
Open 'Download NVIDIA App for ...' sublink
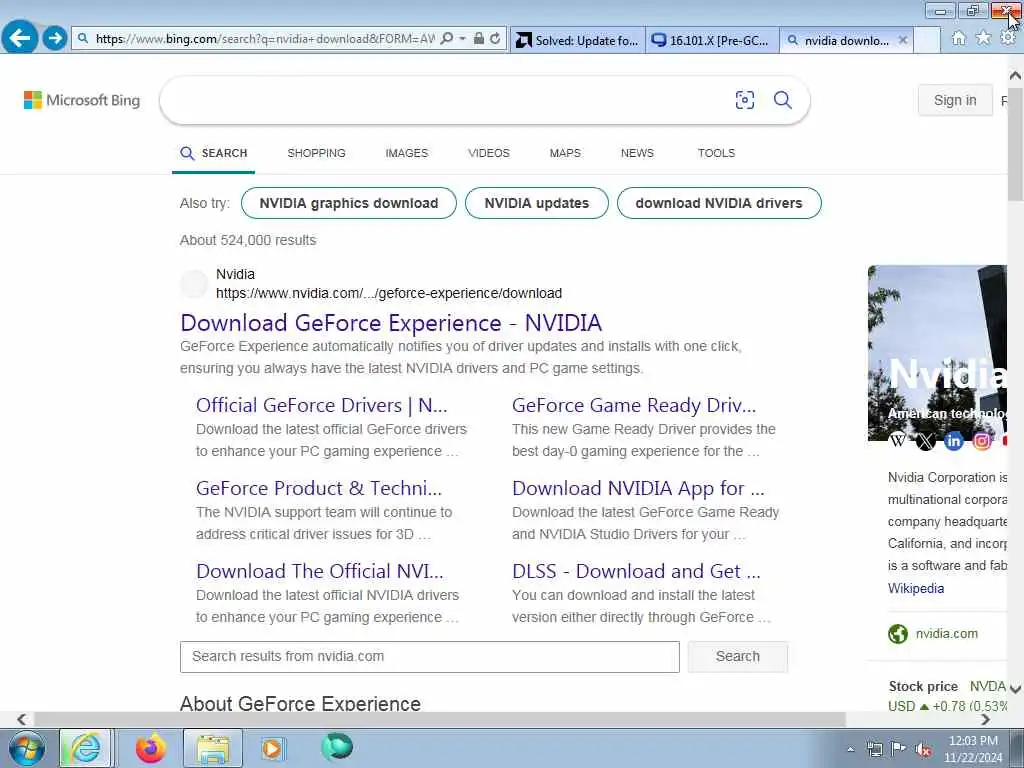click(x=638, y=488)
